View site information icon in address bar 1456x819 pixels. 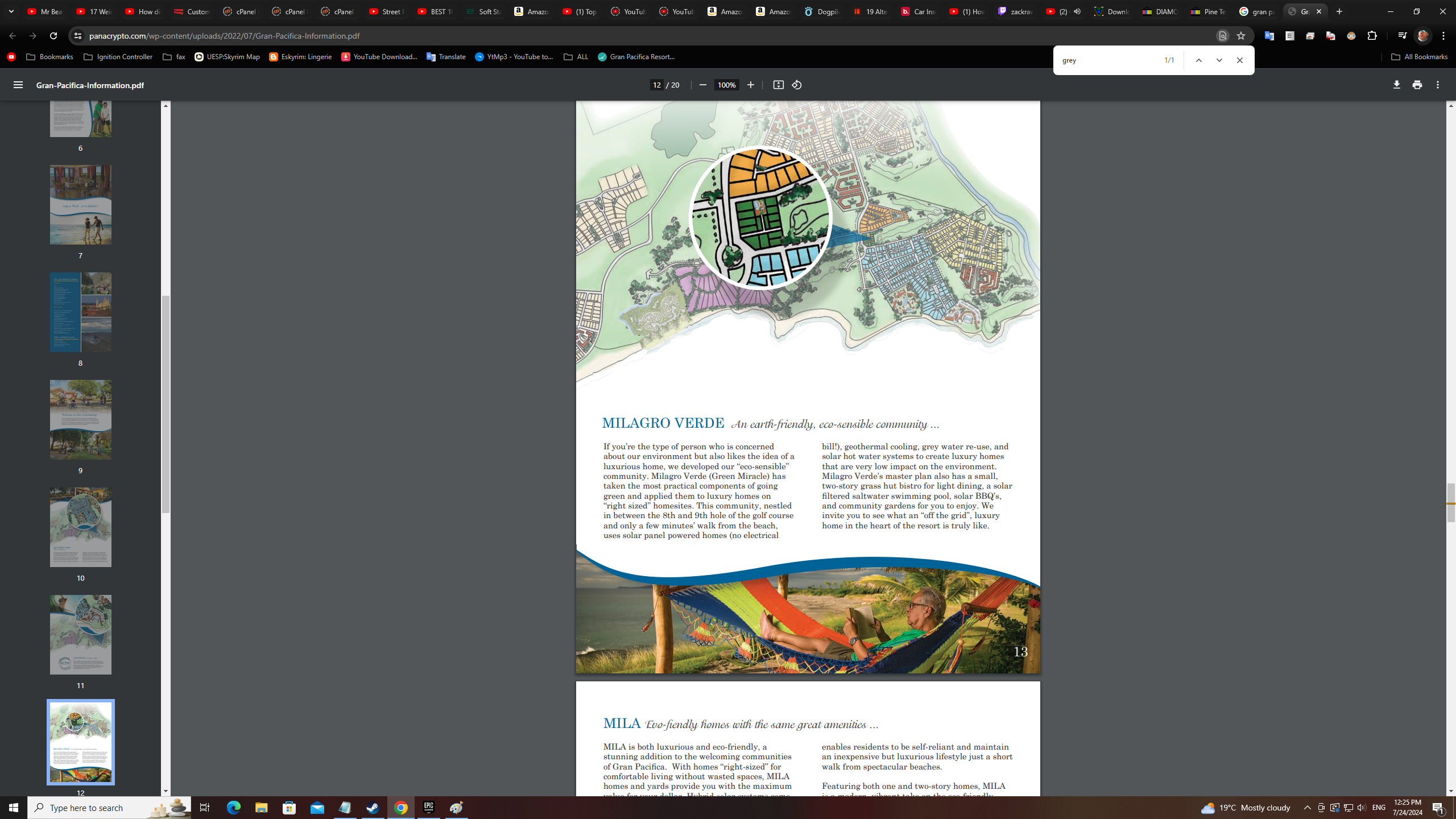78,36
